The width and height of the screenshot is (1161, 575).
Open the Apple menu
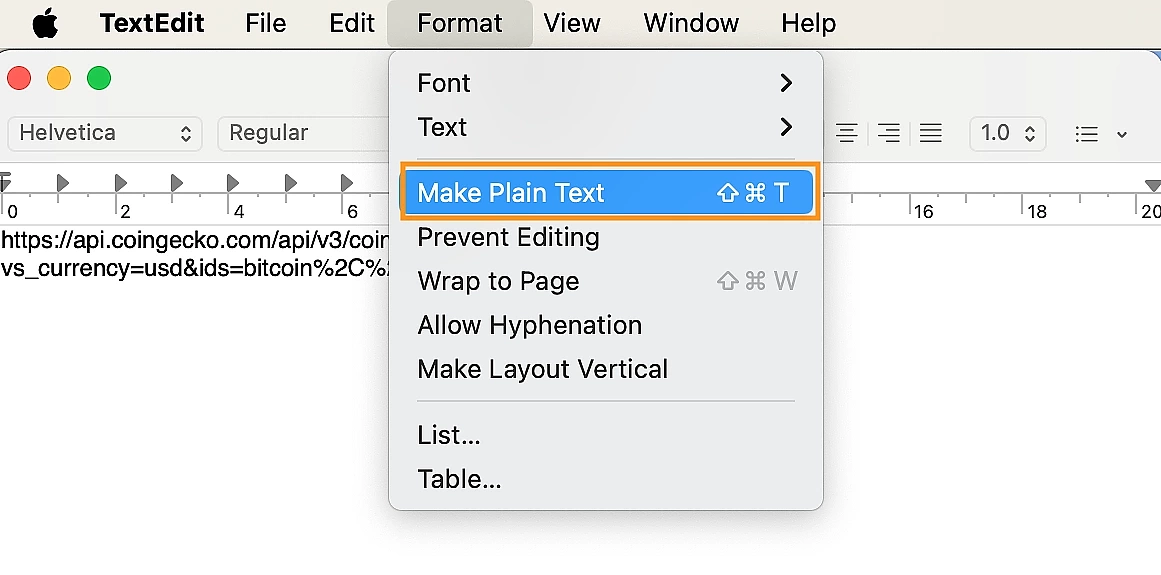[45, 24]
